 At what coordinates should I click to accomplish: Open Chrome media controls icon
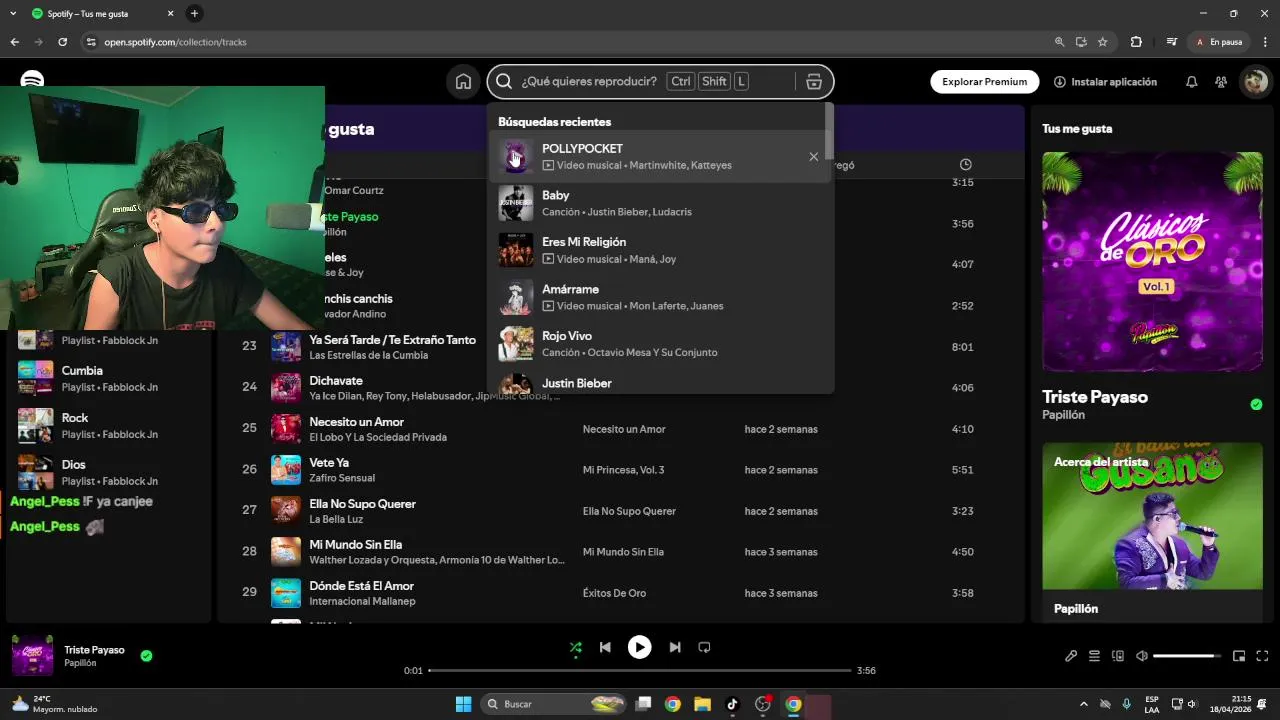(1172, 42)
